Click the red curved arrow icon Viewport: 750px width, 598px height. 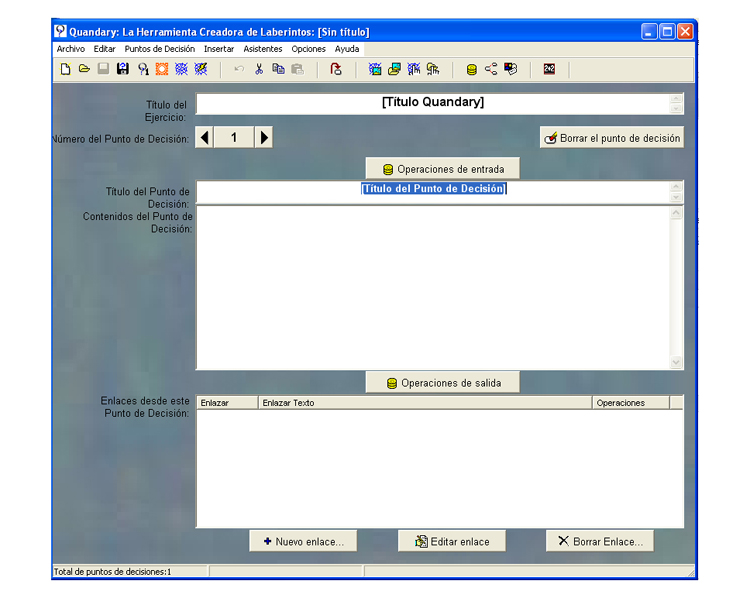336,69
